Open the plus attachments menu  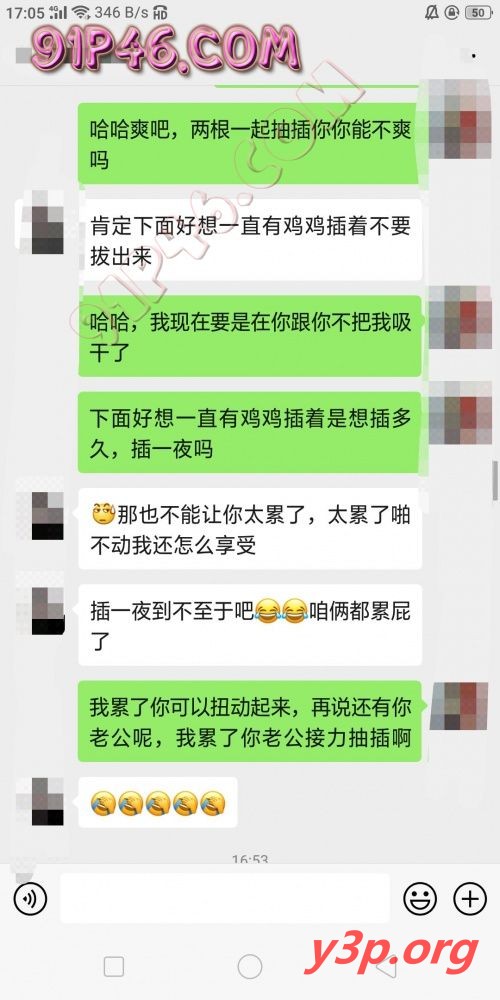469,899
